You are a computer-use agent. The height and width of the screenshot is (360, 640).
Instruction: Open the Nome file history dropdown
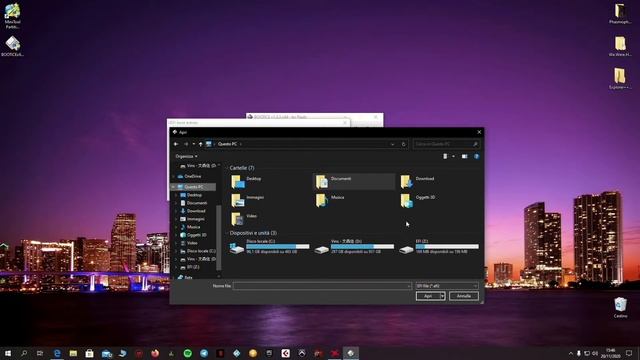click(x=409, y=286)
